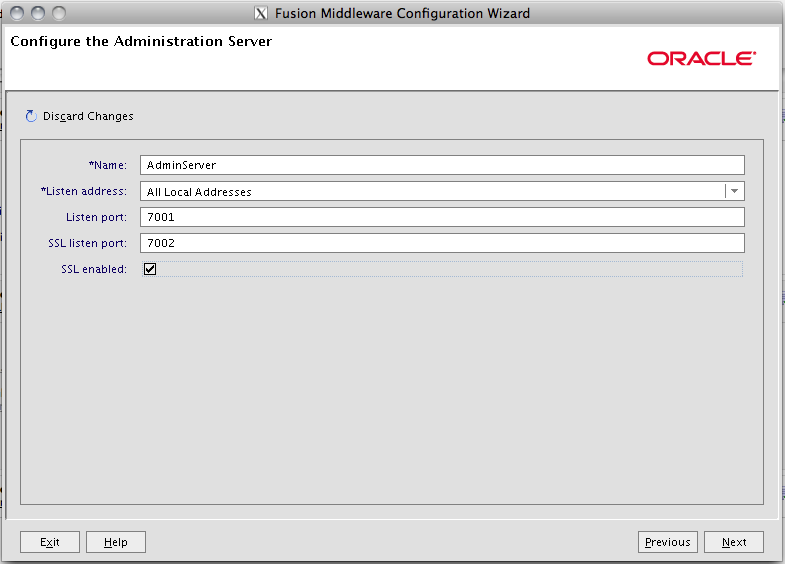785x564 pixels.
Task: Click the Listen port field showing 7001
Action: coord(442,217)
